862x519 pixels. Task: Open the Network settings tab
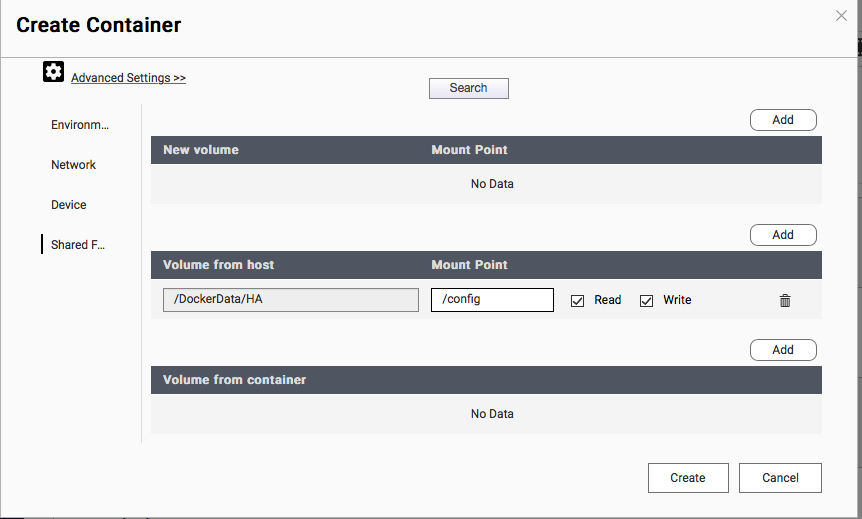74,165
